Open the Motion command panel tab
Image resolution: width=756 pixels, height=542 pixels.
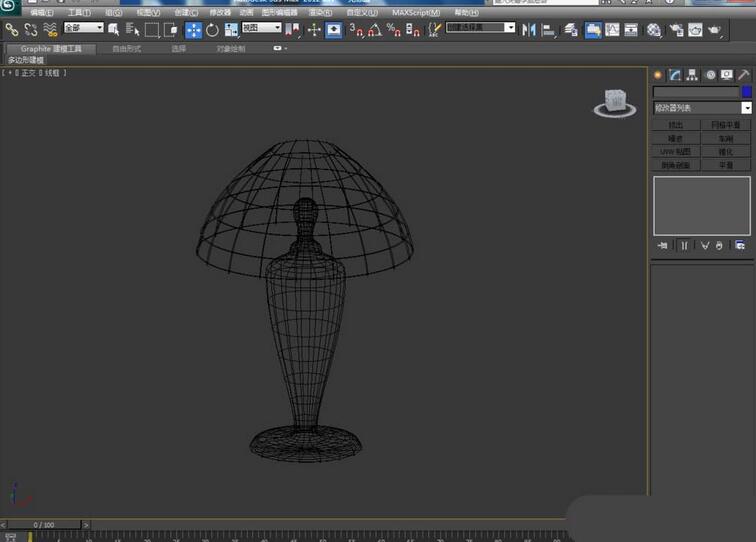click(710, 75)
